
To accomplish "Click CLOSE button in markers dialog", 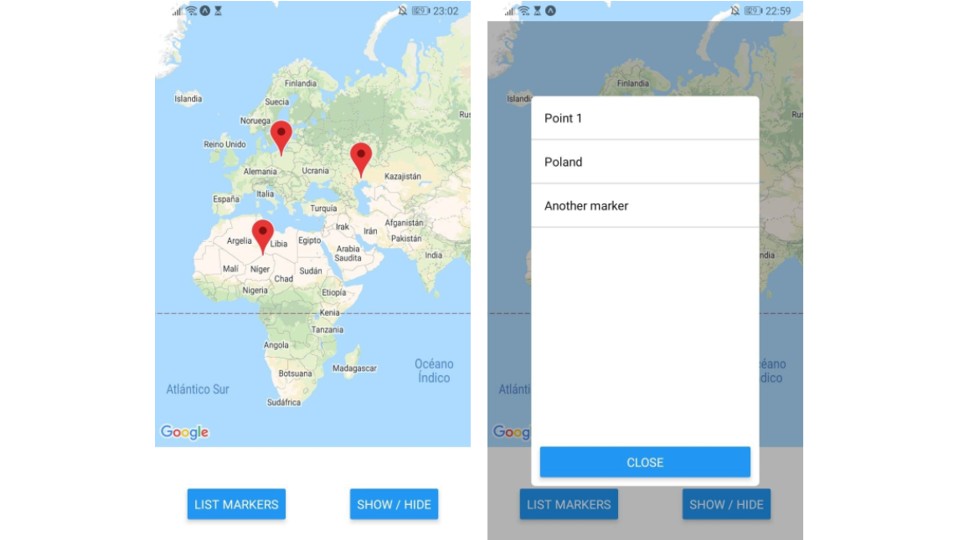I will click(x=645, y=462).
